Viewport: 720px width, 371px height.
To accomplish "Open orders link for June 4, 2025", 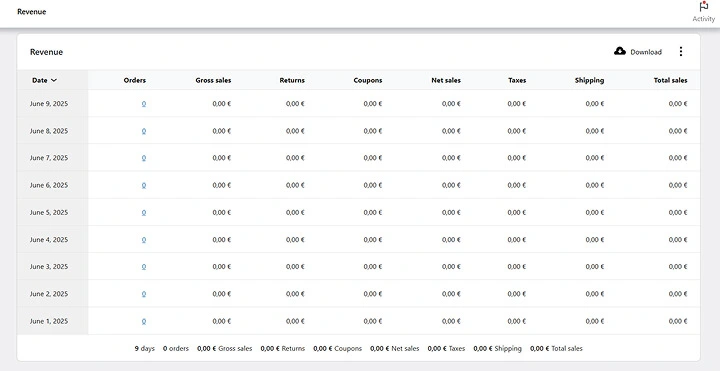I will [x=144, y=240].
